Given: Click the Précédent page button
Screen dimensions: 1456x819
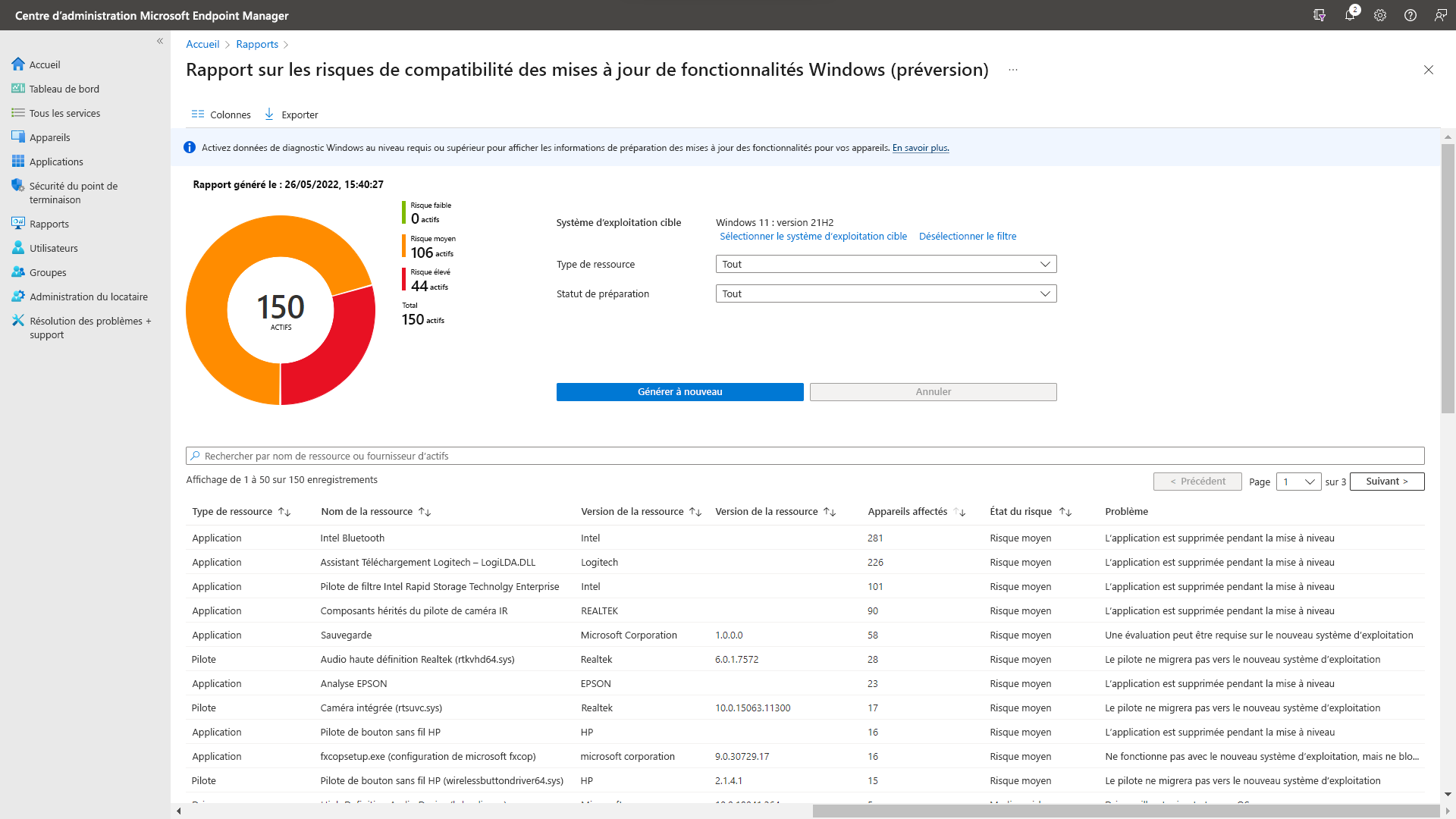Looking at the screenshot, I should point(1197,482).
